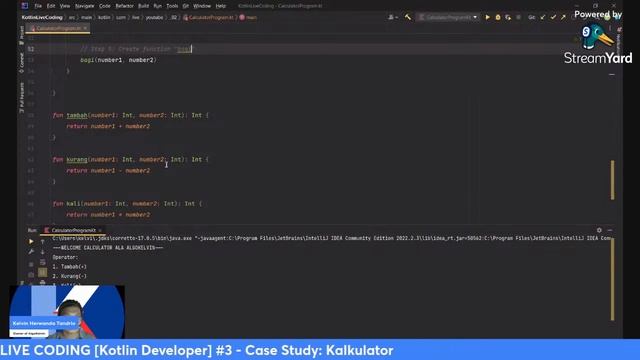Click the presenter webcam thumbnail
Image resolution: width=640 pixels, height=360 pixels.
pyautogui.click(x=67, y=312)
